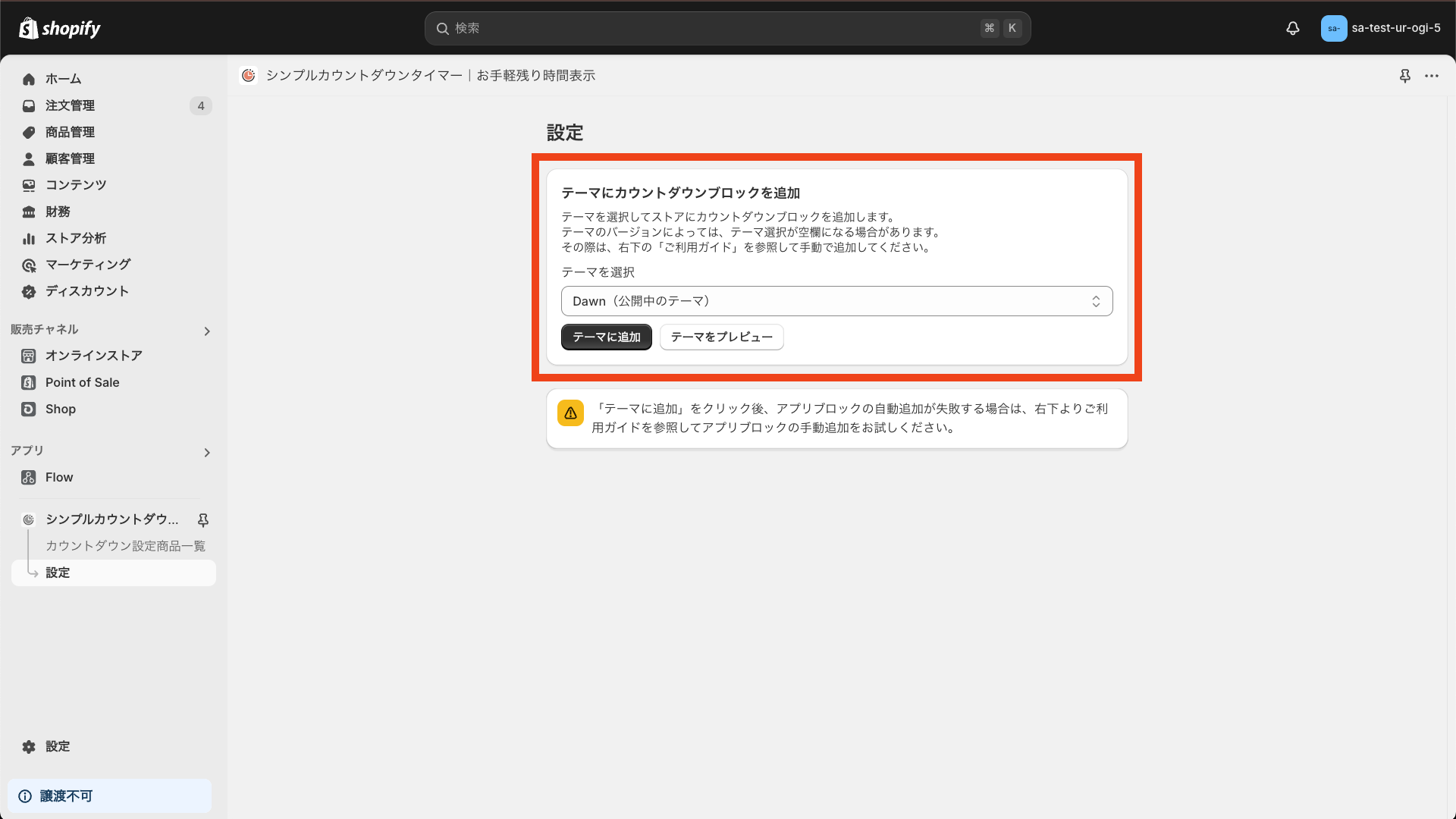Open 商品管理 from the sidebar

[x=69, y=132]
